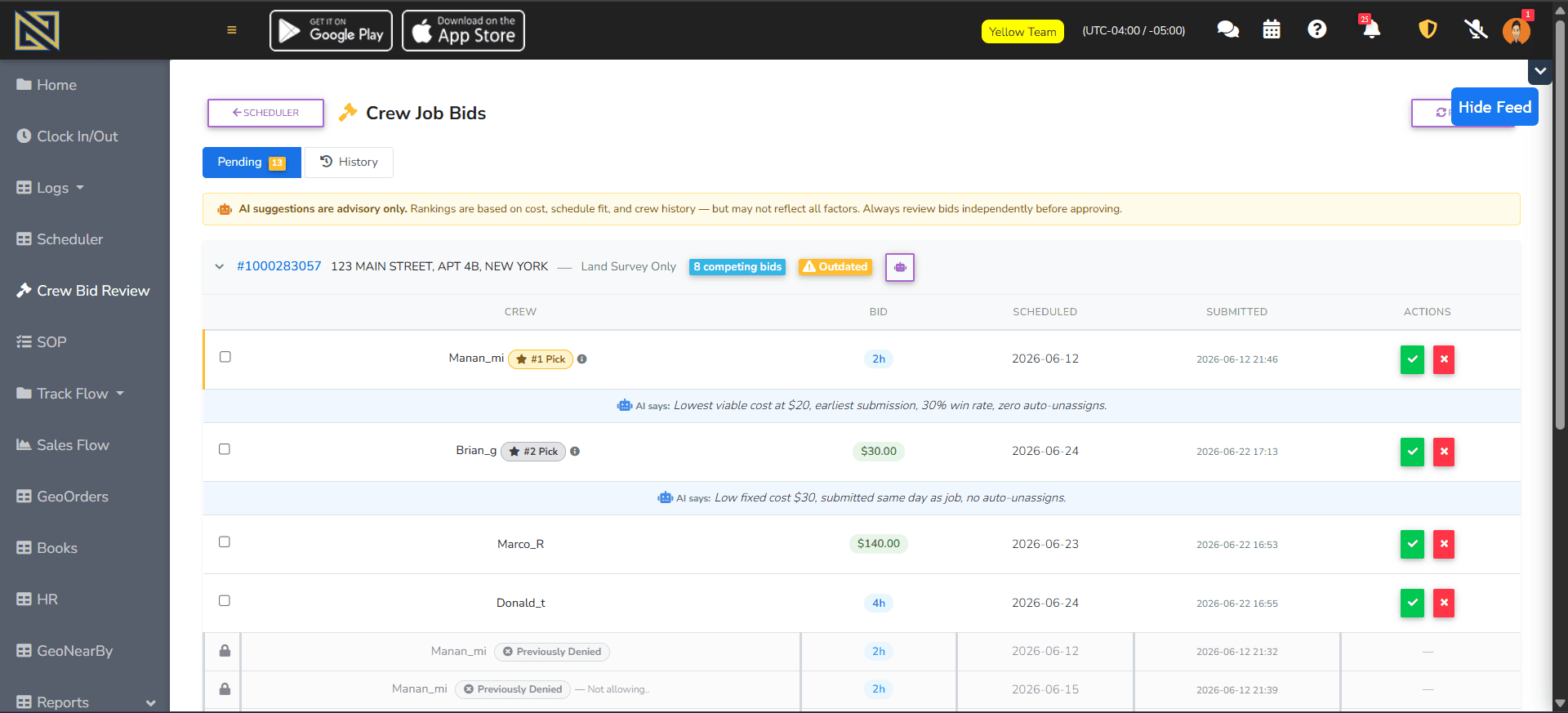
Task: Check the Marco_R bid checkbox
Action: 225,541
